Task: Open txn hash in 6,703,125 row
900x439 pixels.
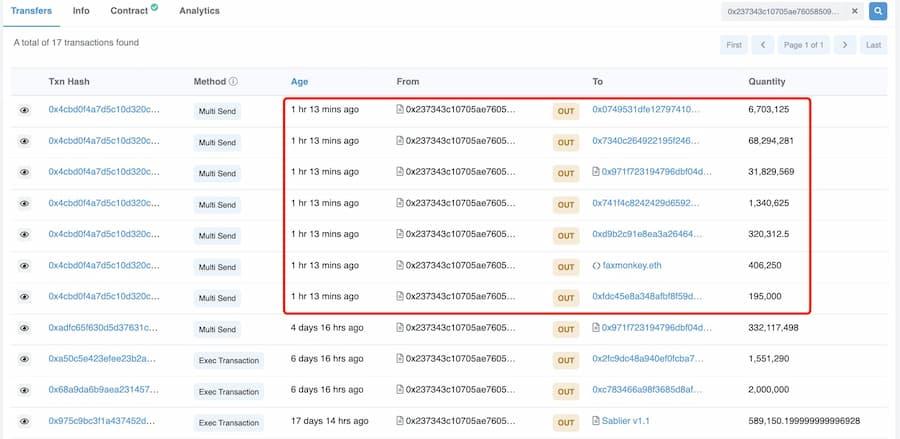Action: [x=104, y=109]
